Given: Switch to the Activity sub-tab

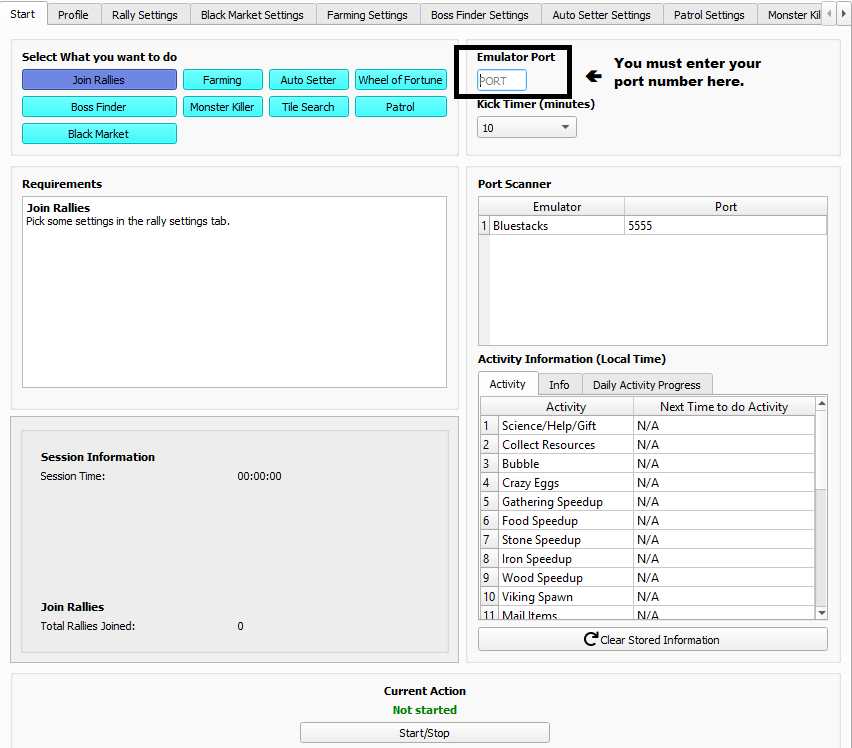Looking at the screenshot, I should point(508,384).
